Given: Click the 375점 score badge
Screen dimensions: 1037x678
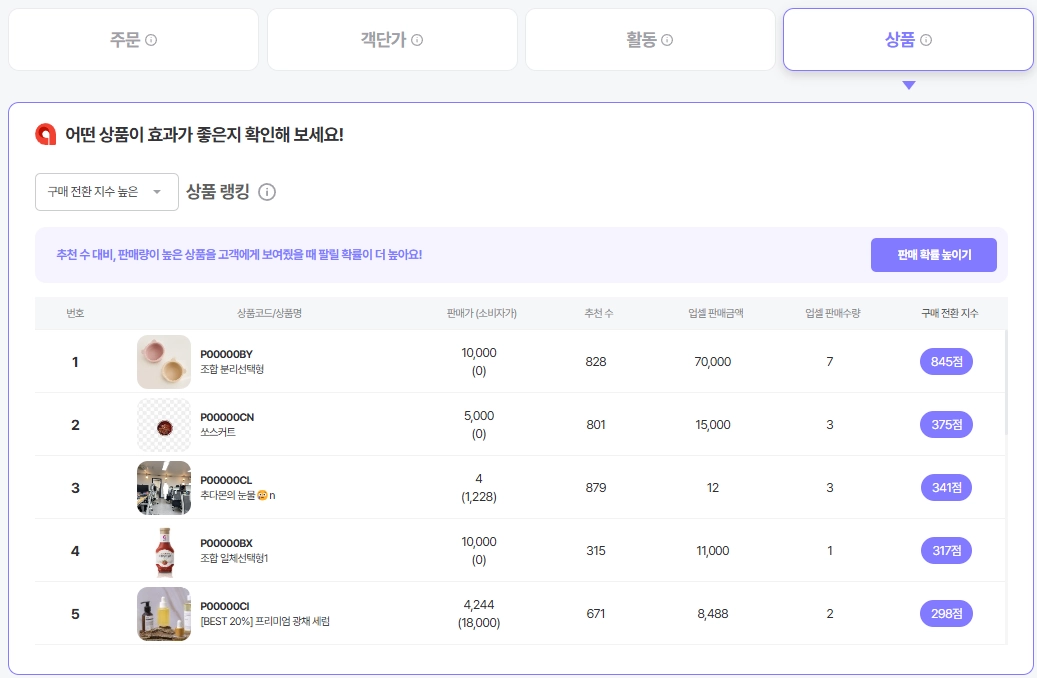Looking at the screenshot, I should tap(946, 424).
